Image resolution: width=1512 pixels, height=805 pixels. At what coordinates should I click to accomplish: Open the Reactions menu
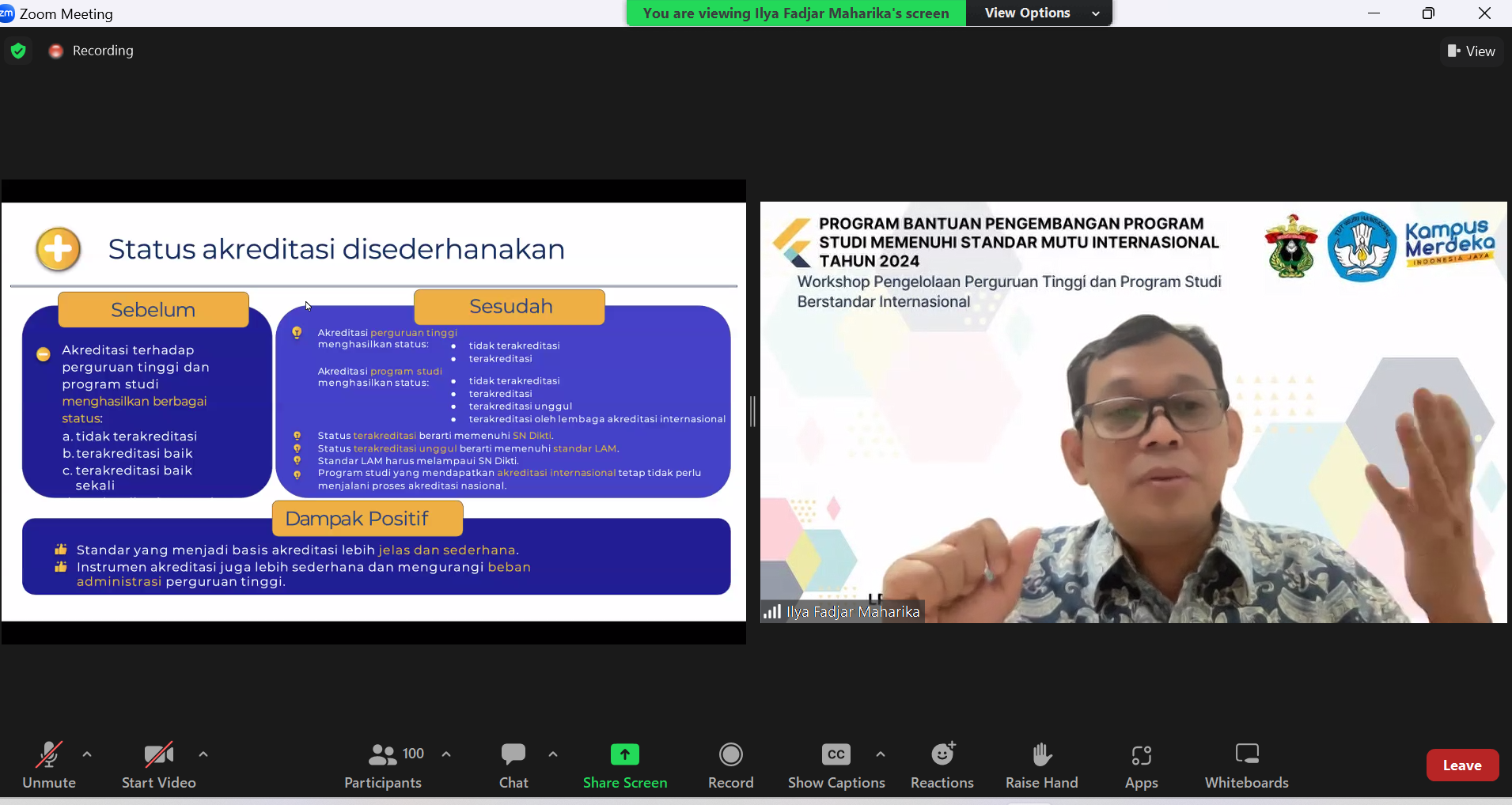coord(942,765)
